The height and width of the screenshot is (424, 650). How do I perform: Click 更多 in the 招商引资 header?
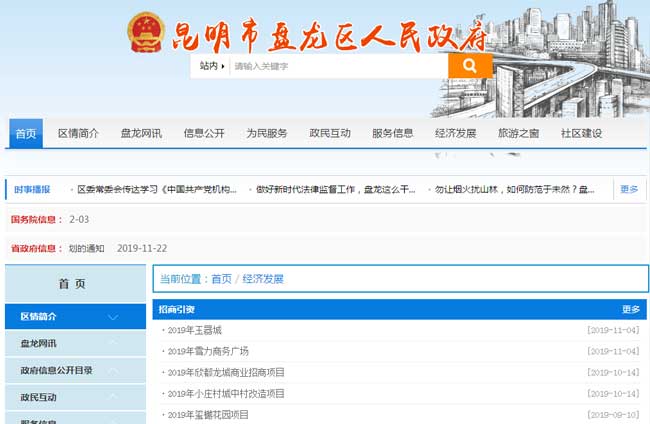(630, 310)
